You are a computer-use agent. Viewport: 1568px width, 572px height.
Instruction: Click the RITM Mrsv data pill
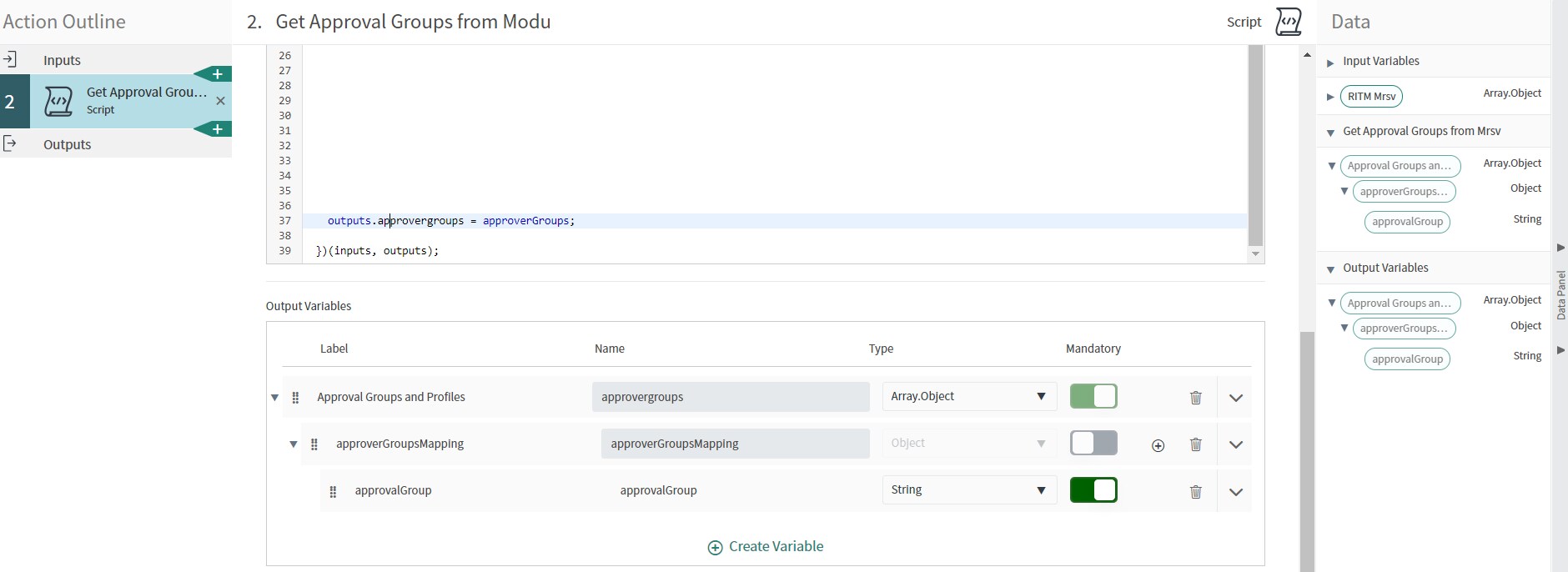[1370, 97]
